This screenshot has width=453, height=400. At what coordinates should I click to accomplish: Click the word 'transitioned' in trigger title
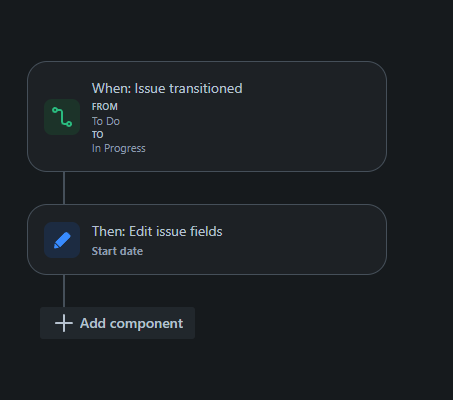[206, 89]
